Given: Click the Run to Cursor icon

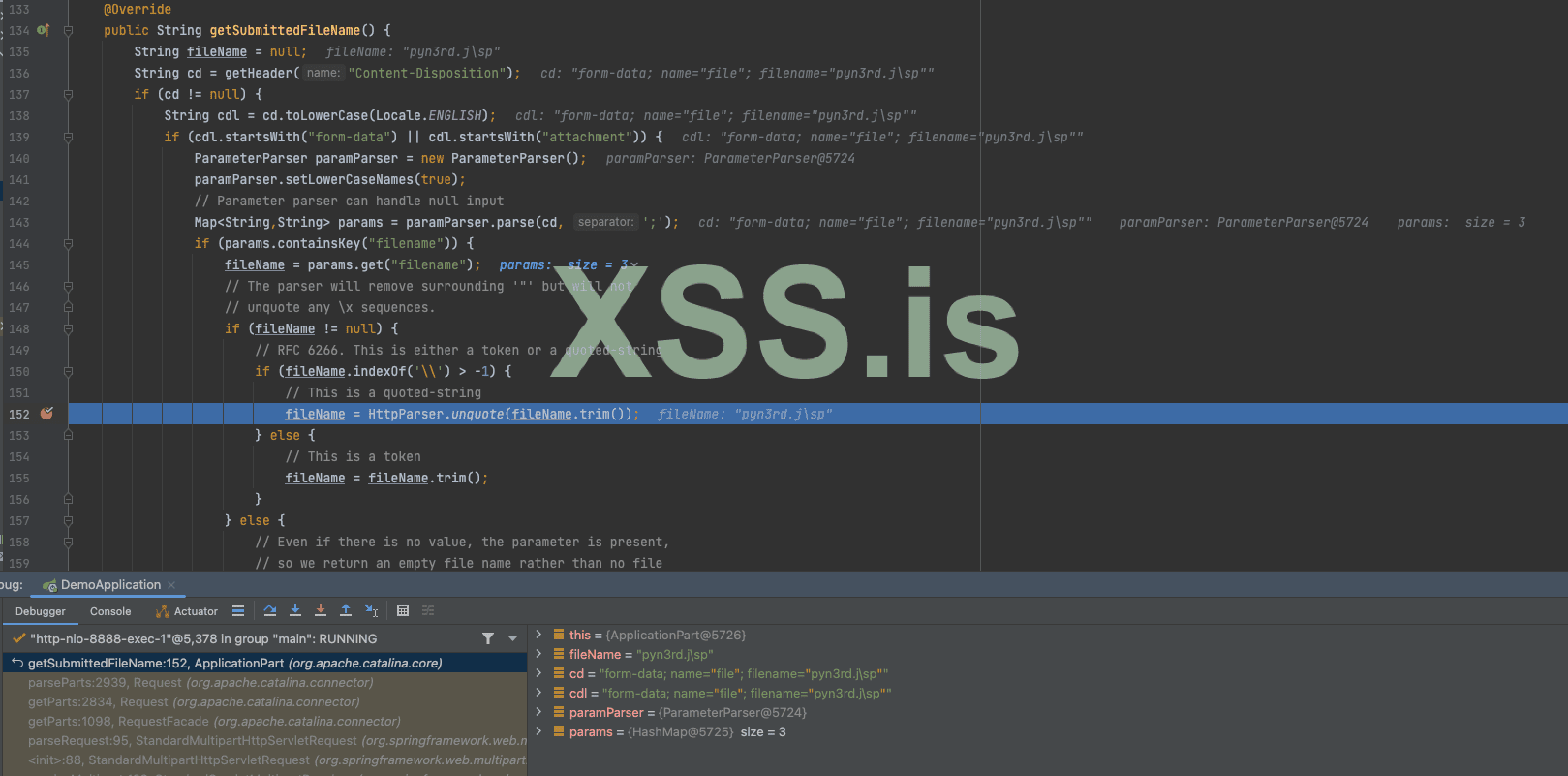Looking at the screenshot, I should point(371,610).
